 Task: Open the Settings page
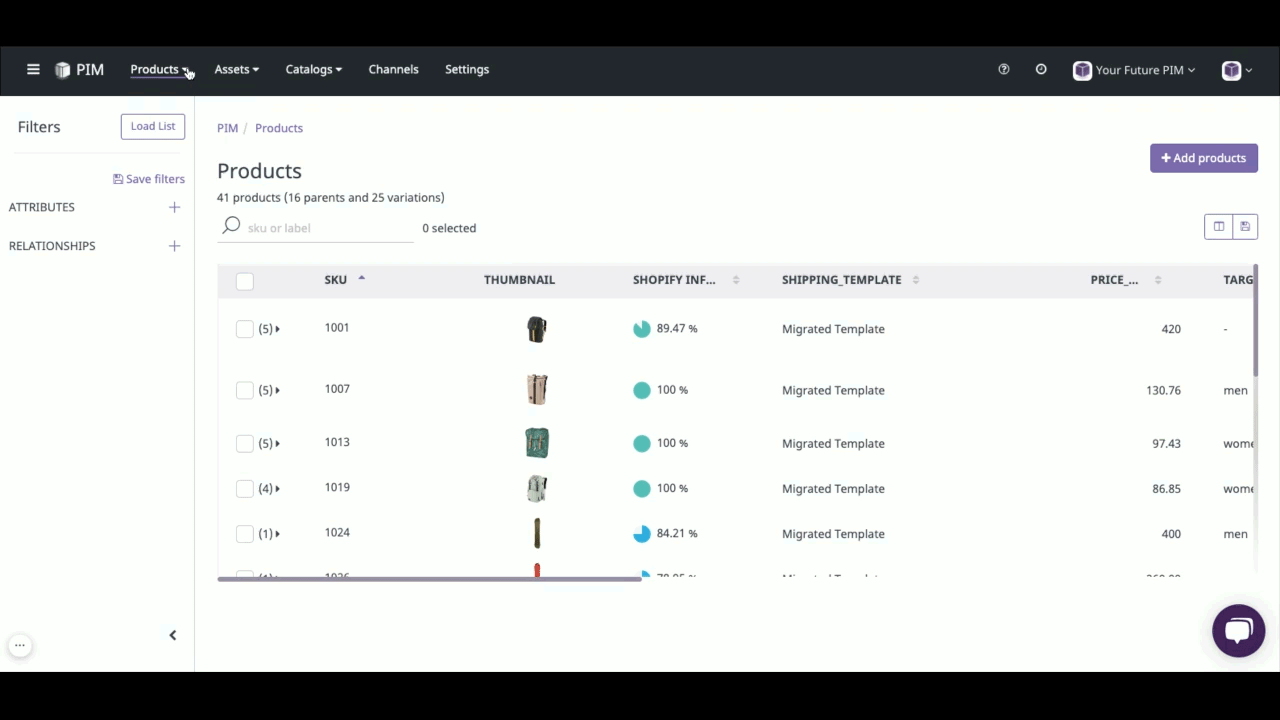coord(466,69)
